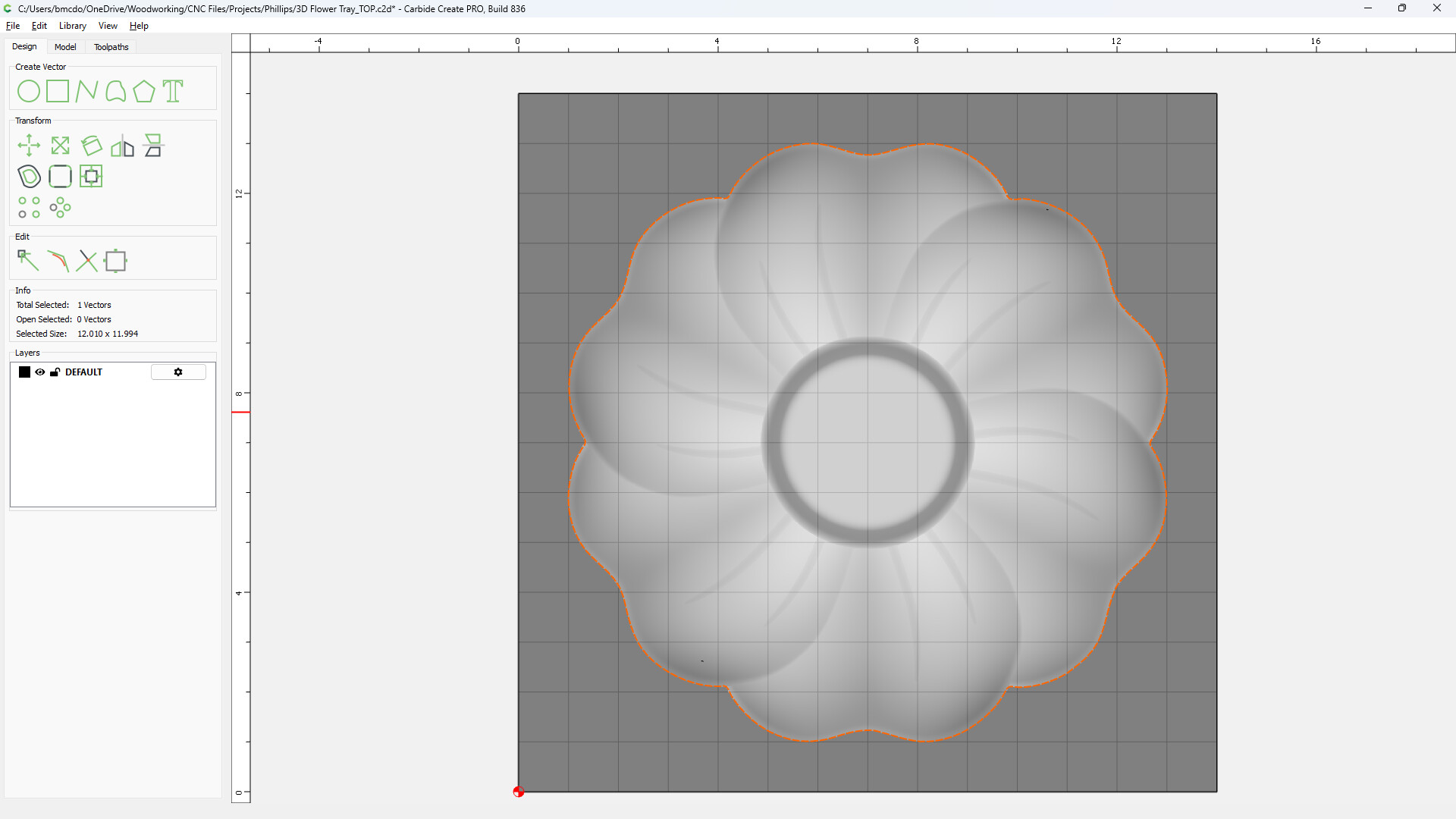Open DEFAULT layer gear settings
The height and width of the screenshot is (819, 1456).
coord(178,372)
